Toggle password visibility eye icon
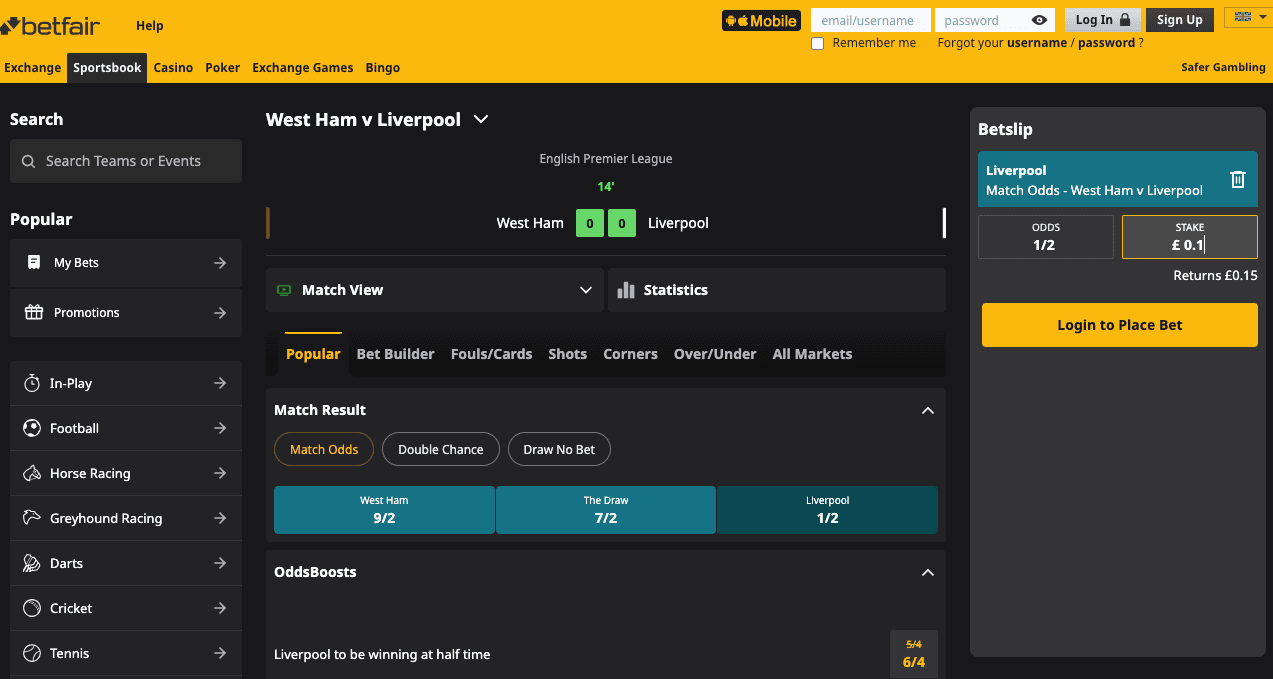Viewport: 1273px width, 679px height. [x=1039, y=20]
